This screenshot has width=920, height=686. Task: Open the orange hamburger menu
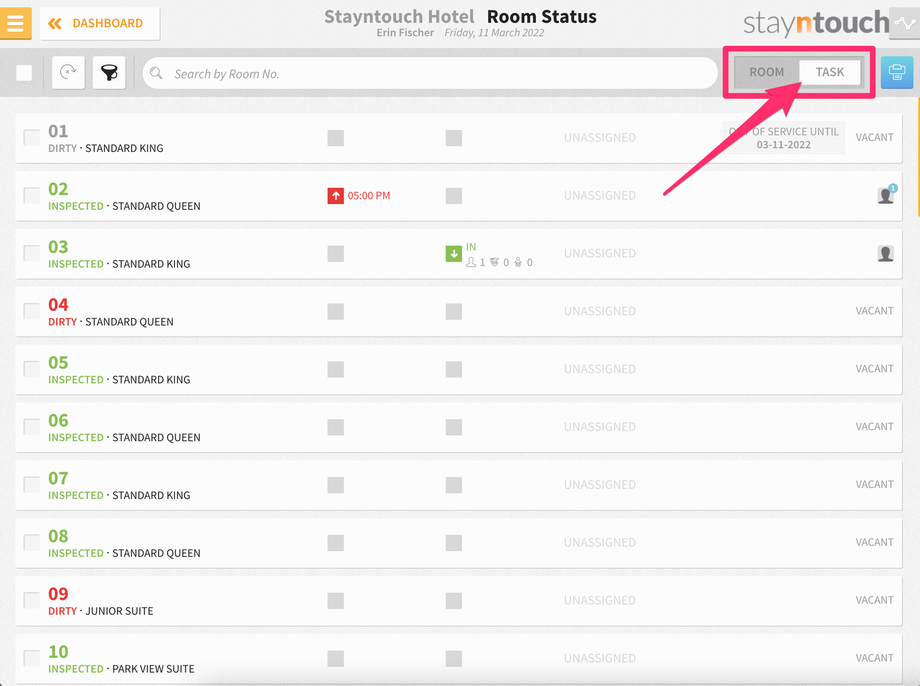coord(15,23)
